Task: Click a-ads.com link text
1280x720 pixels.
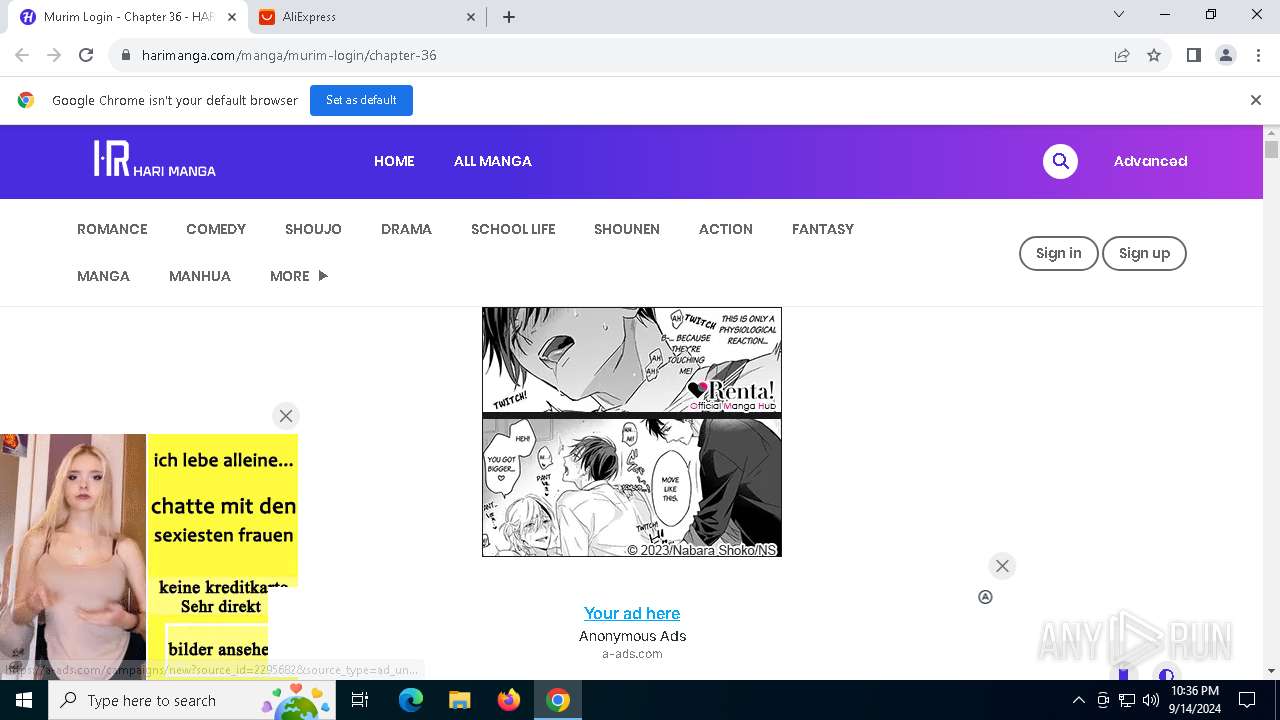Action: (632, 654)
